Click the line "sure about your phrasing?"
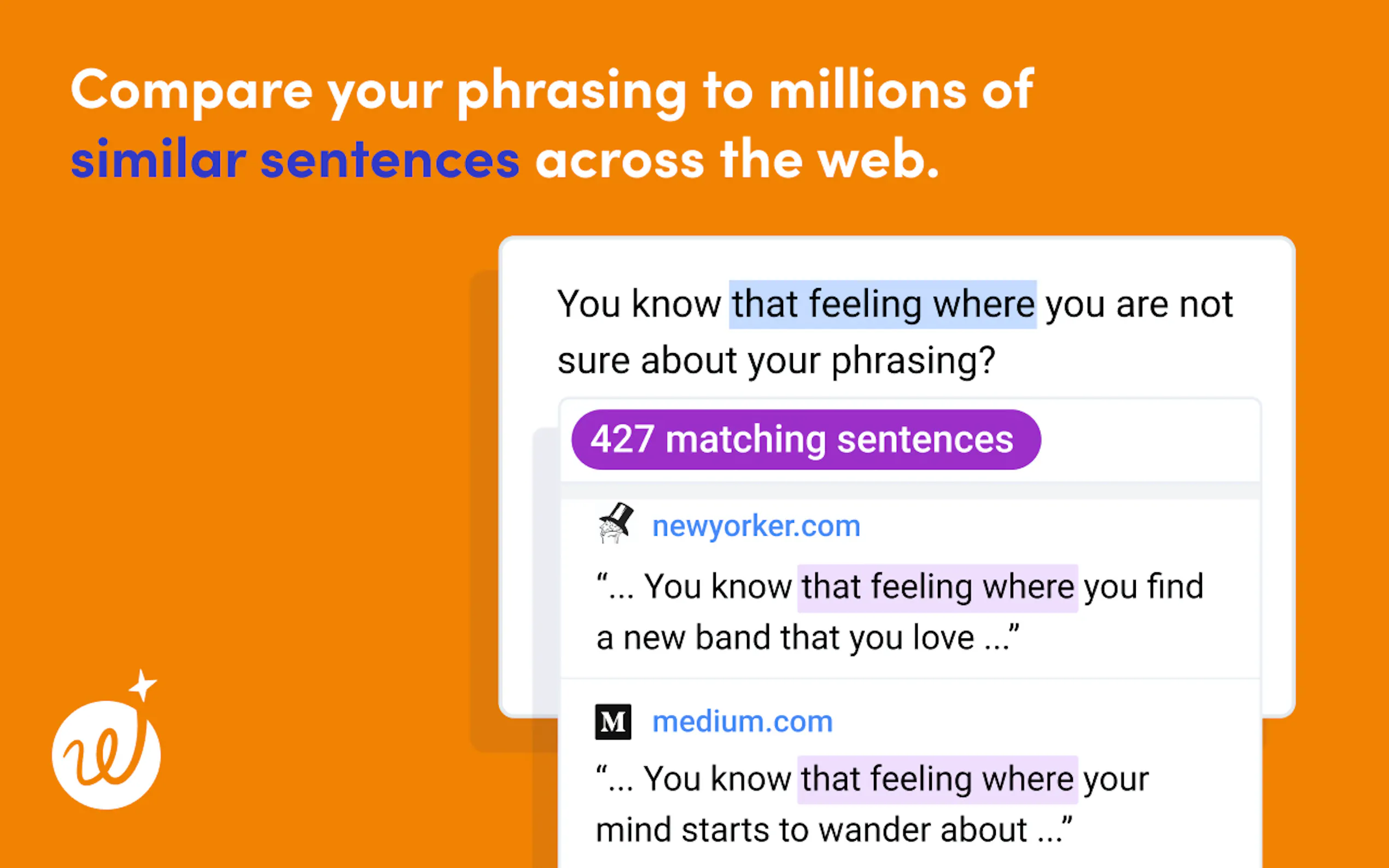1389x868 pixels. coord(776,361)
